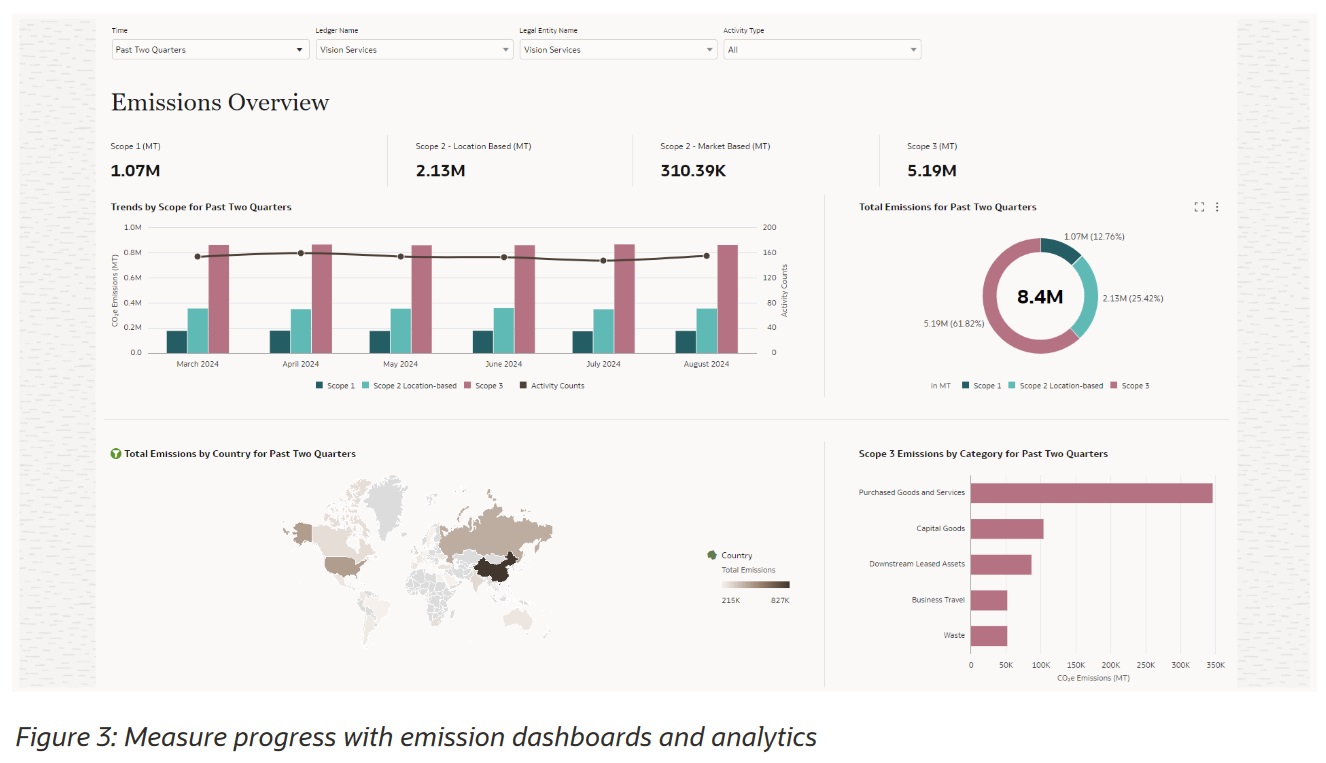Click the Scope 3 swatch in donut legend
Image resolution: width=1326 pixels, height=763 pixels.
pos(1114,385)
